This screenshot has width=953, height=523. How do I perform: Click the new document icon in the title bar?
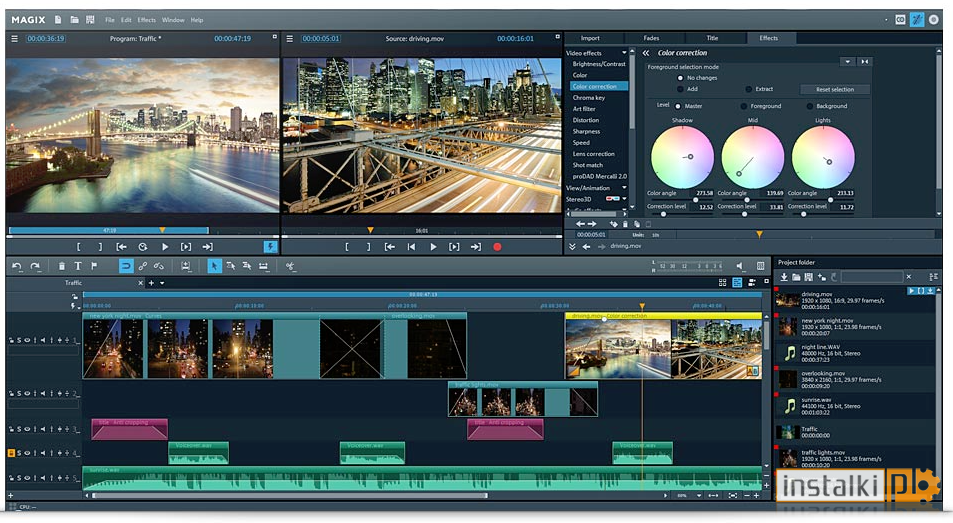[x=58, y=19]
